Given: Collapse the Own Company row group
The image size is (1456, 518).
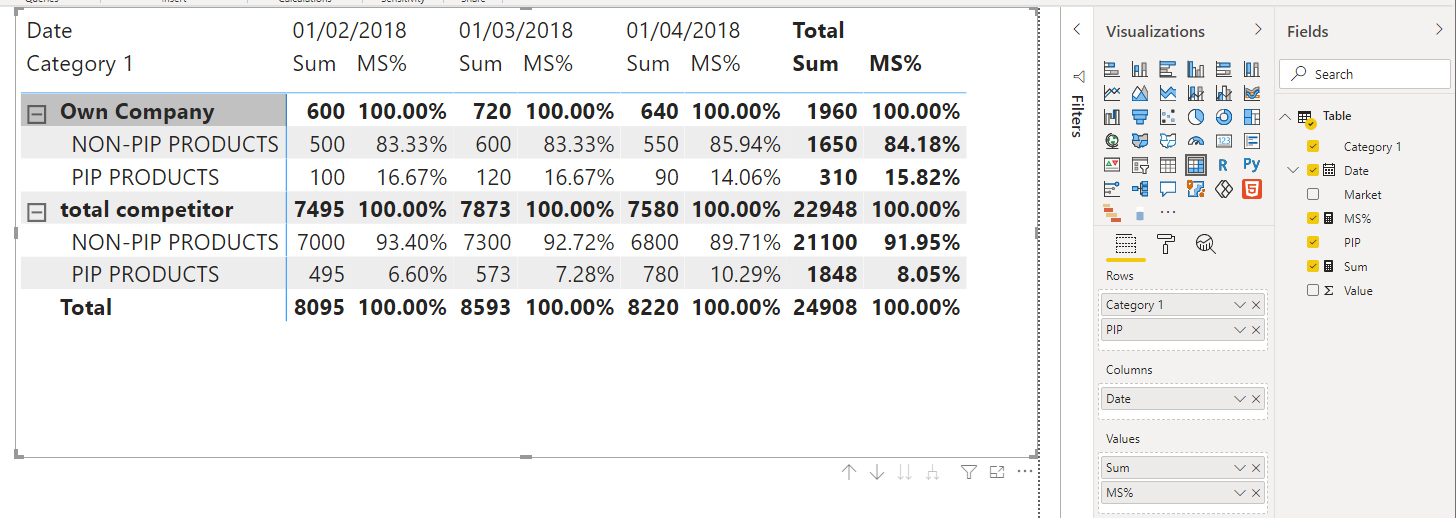Looking at the screenshot, I should point(37,114).
